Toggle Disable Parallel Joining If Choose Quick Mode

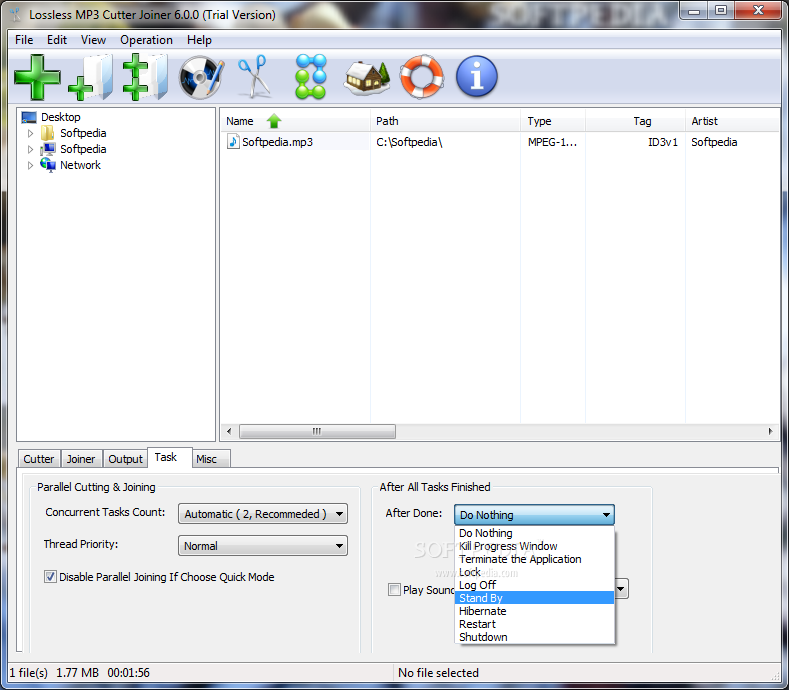pos(50,577)
